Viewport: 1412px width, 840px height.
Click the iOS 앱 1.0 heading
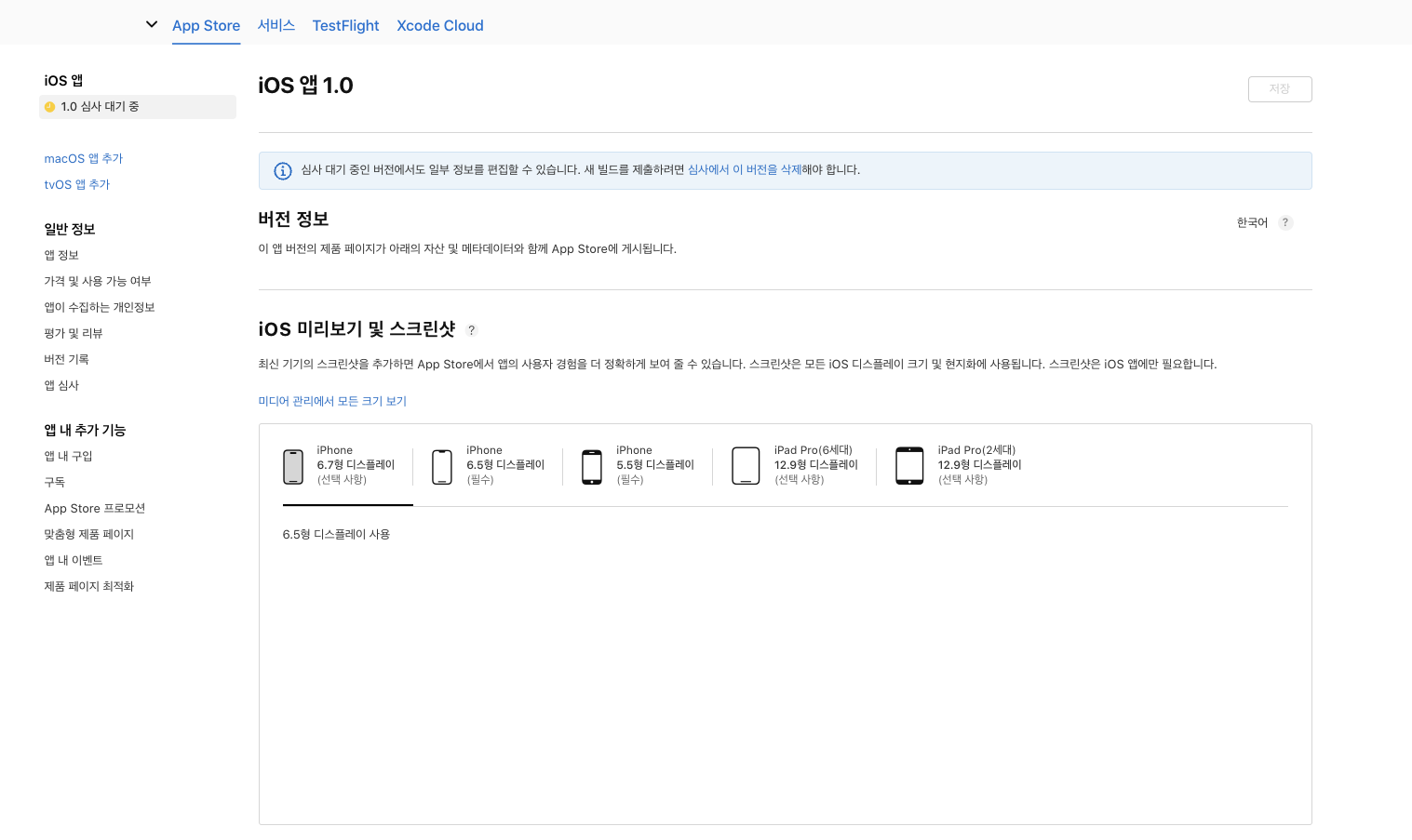[305, 86]
